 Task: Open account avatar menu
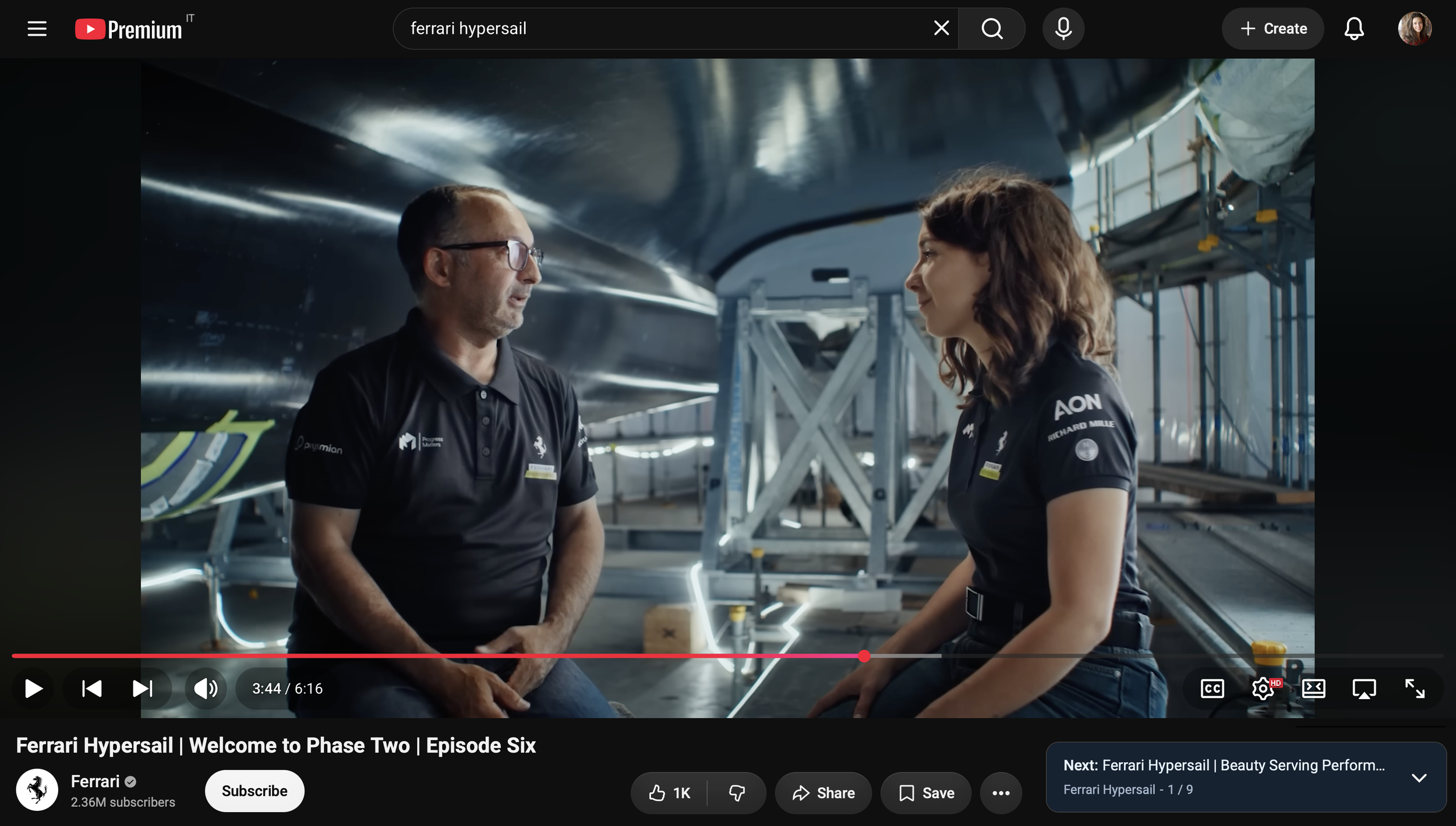1415,29
